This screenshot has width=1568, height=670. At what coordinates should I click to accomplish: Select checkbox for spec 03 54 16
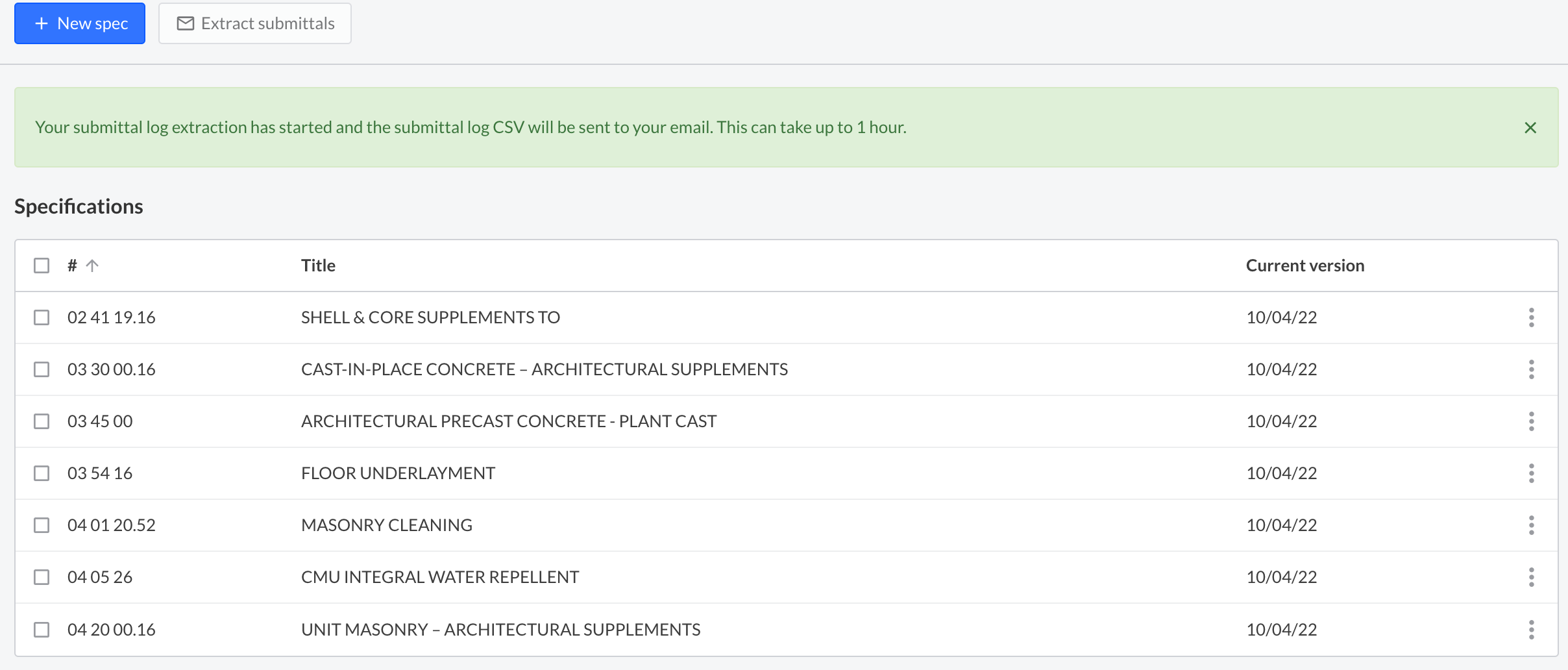click(x=42, y=473)
